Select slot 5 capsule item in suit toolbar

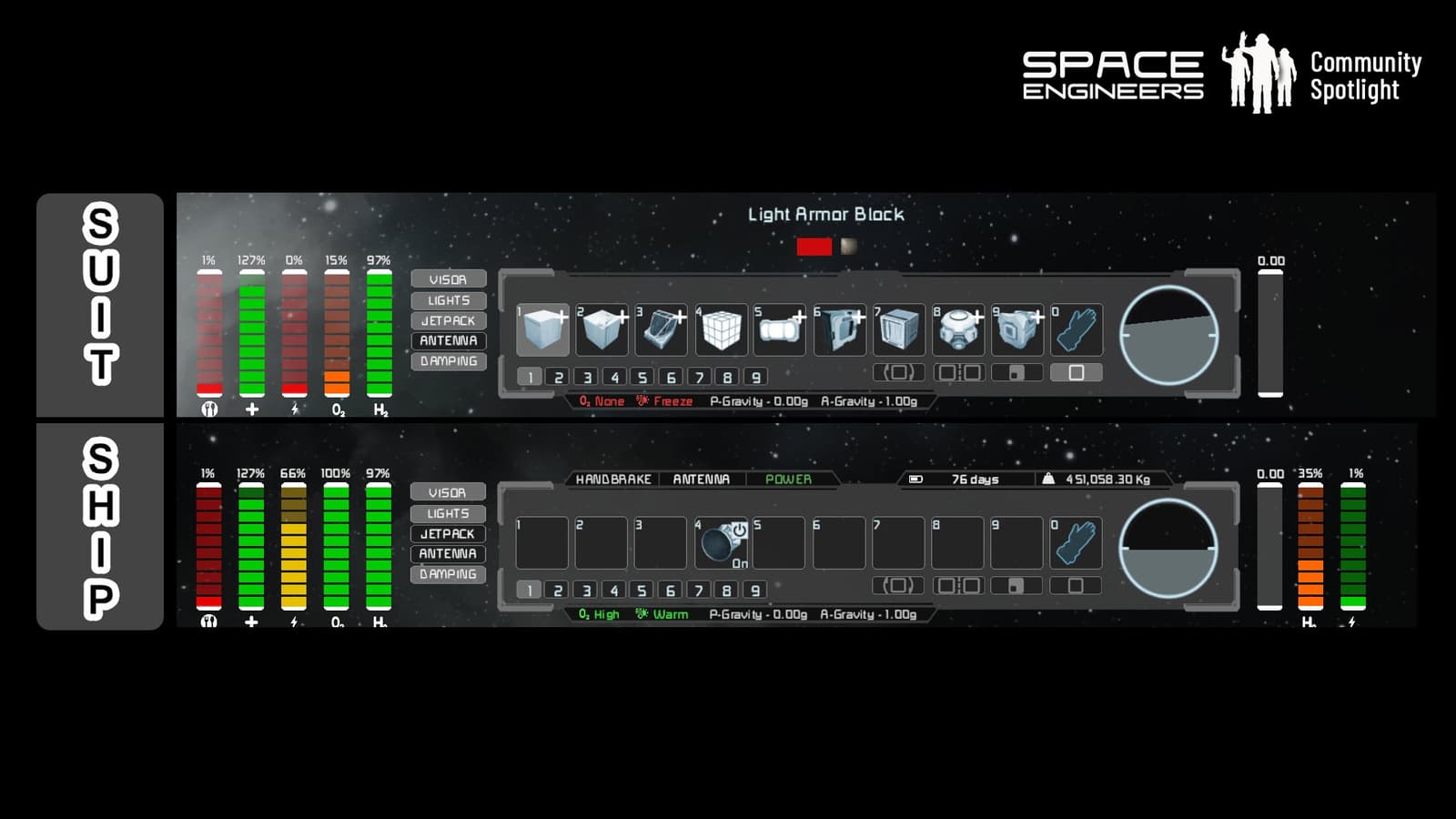pyautogui.click(x=780, y=329)
